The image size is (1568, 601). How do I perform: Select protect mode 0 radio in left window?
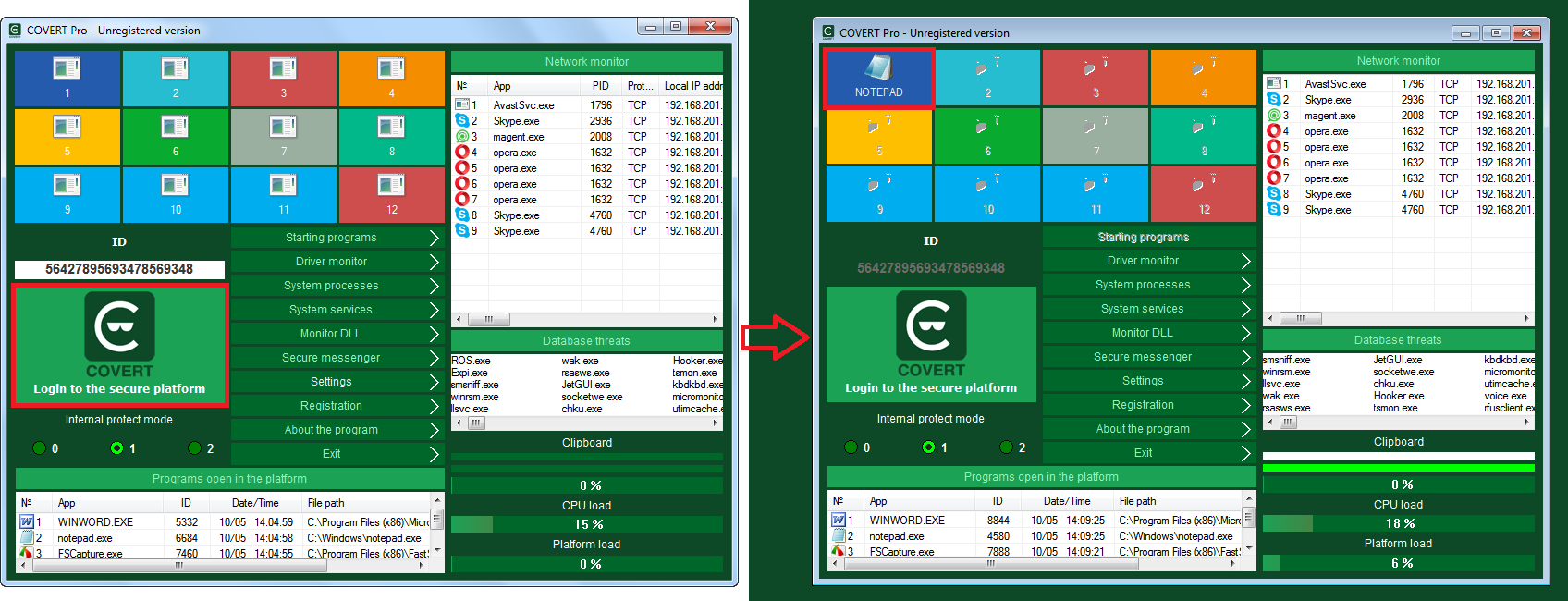(40, 448)
